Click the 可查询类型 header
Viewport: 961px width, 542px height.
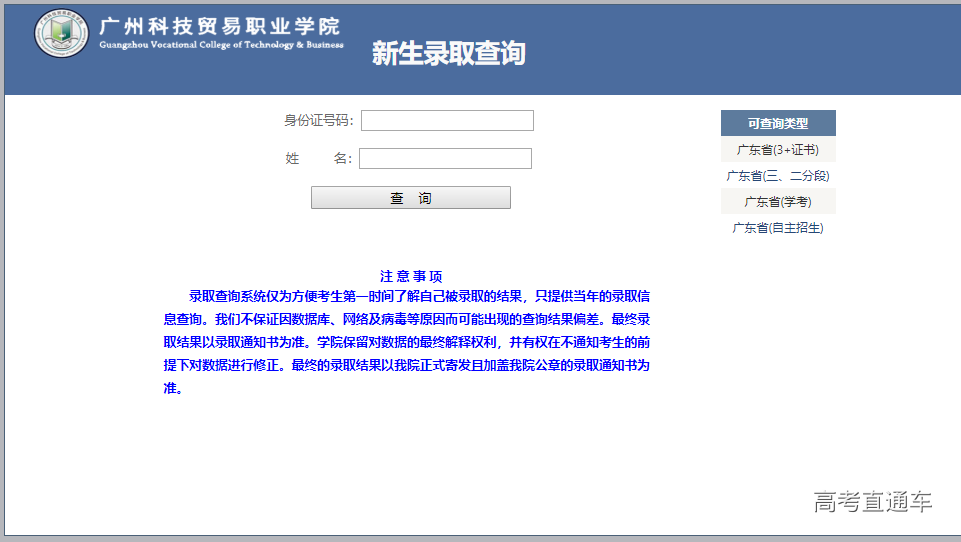tap(778, 123)
